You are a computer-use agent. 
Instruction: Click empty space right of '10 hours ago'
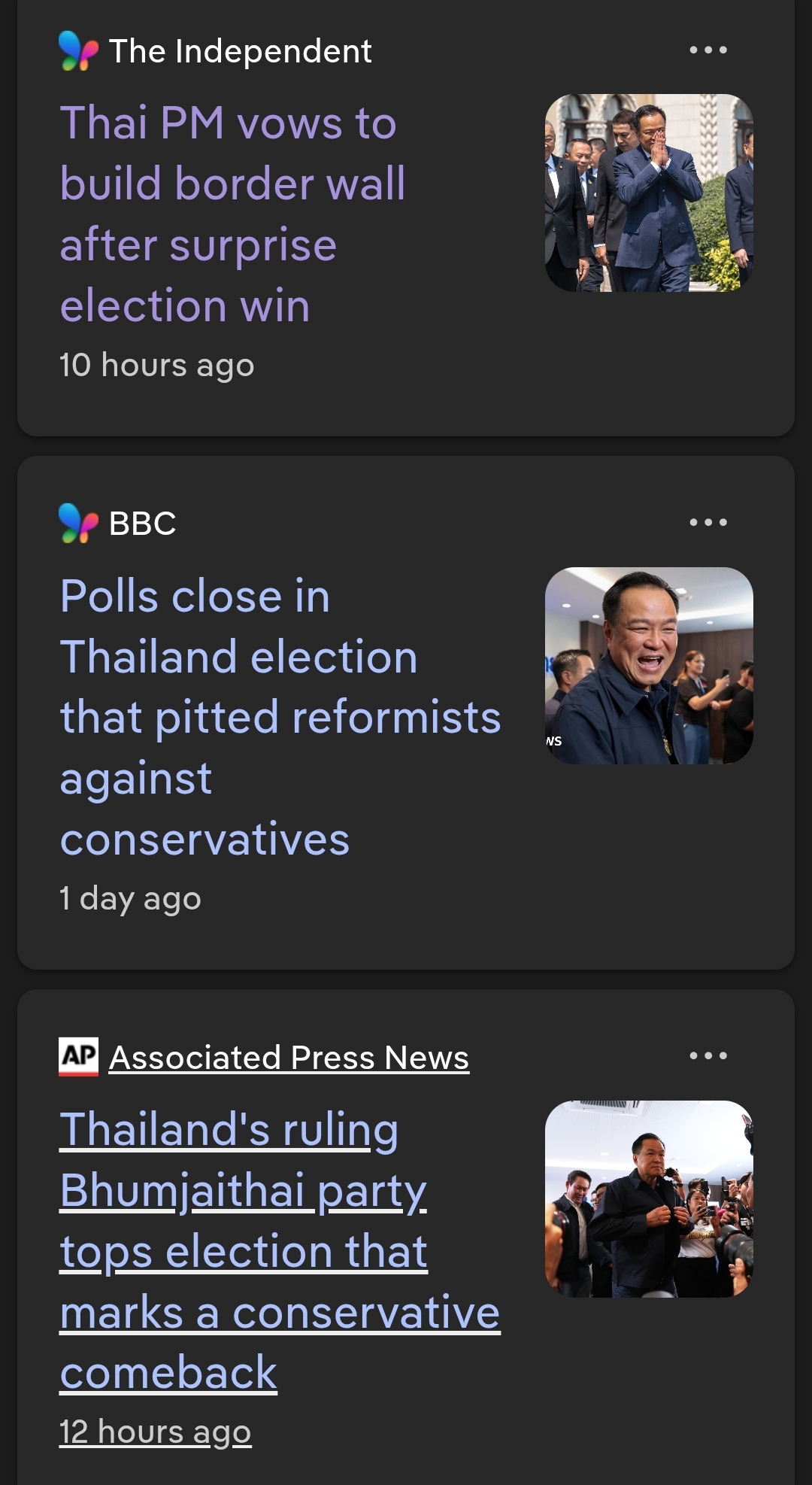click(x=489, y=366)
